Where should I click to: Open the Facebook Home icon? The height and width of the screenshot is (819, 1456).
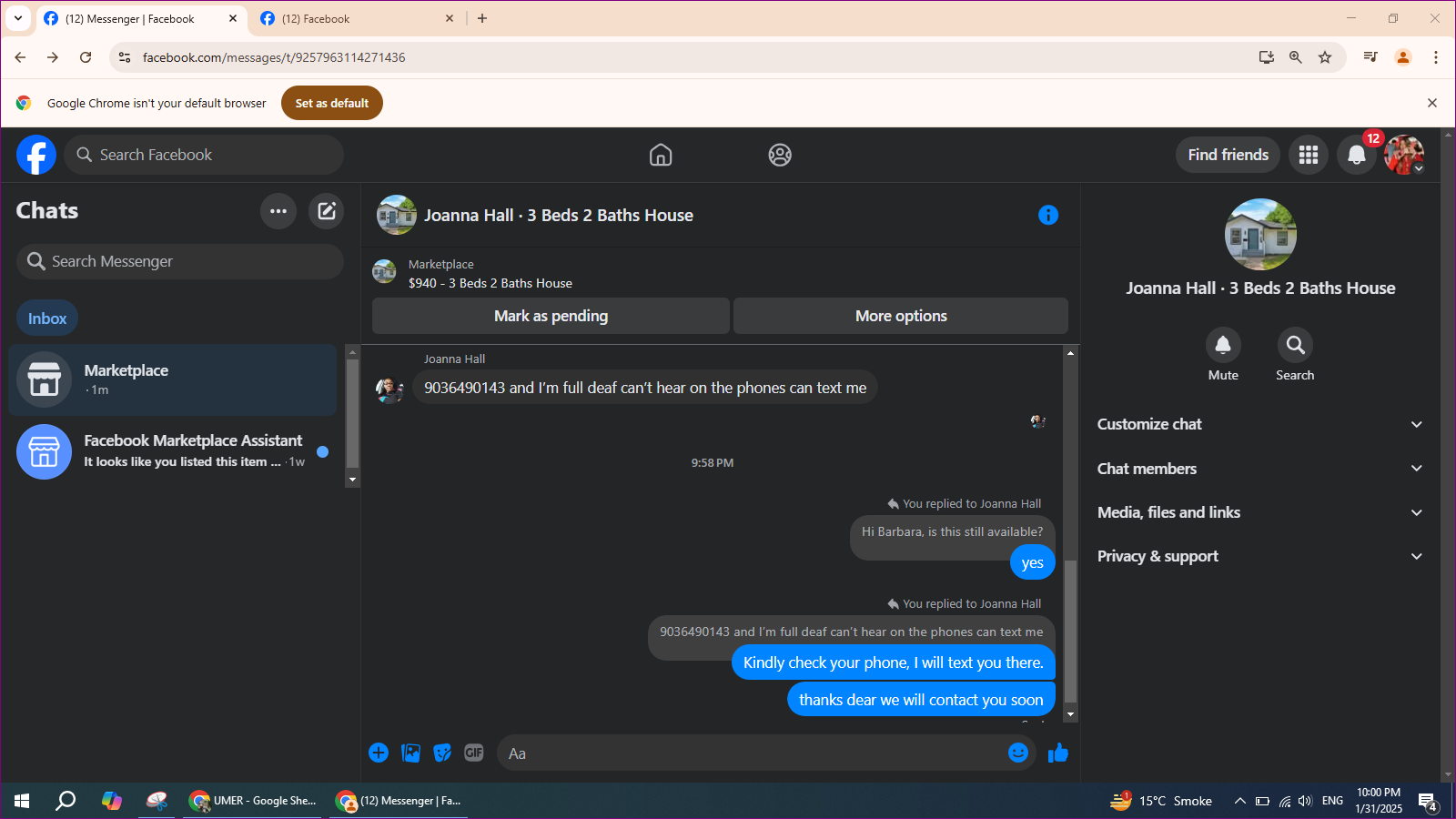coord(661,155)
